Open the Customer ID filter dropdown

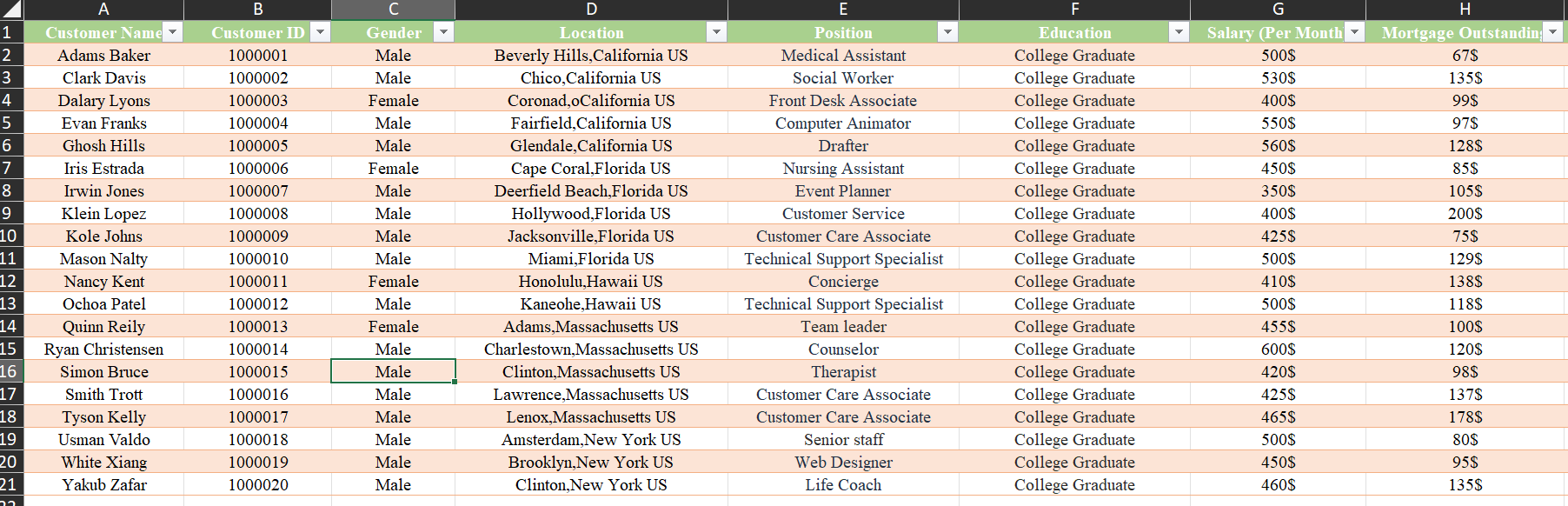[x=321, y=32]
